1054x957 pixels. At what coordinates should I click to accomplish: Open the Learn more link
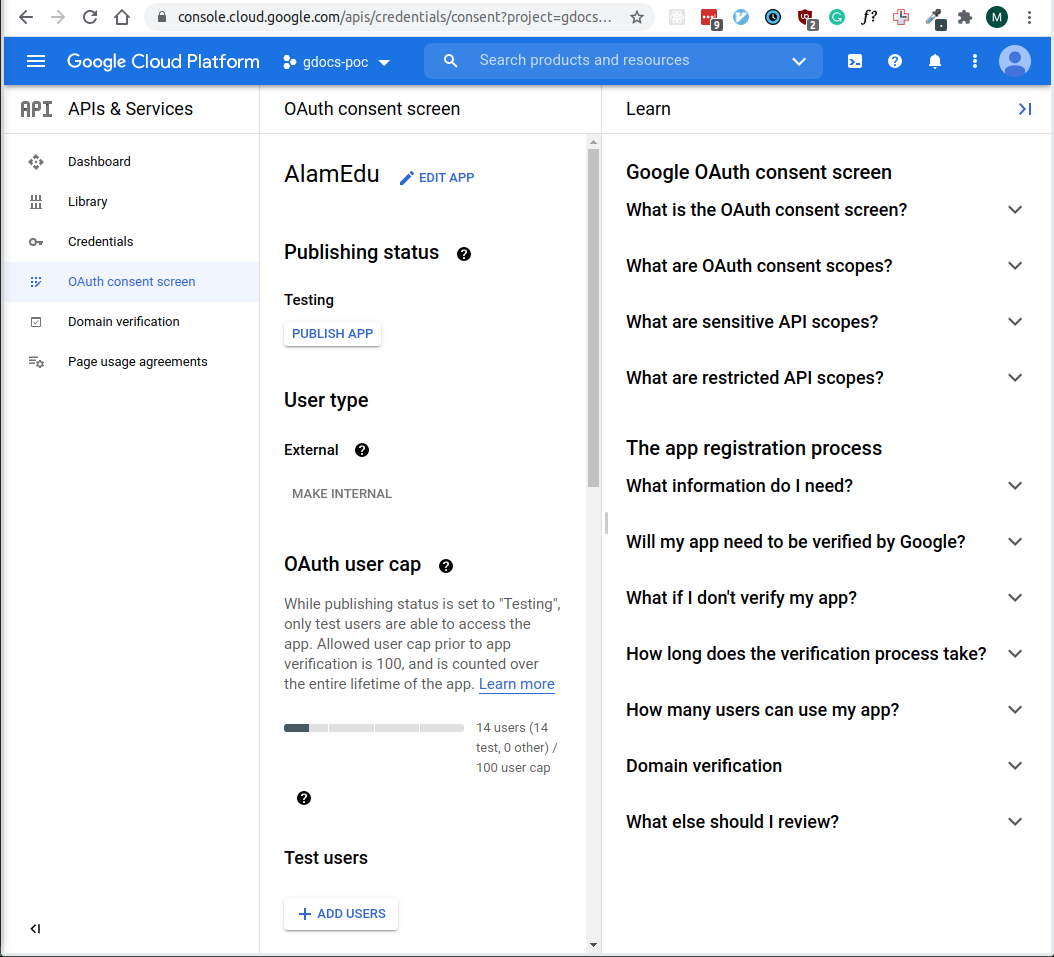point(516,683)
